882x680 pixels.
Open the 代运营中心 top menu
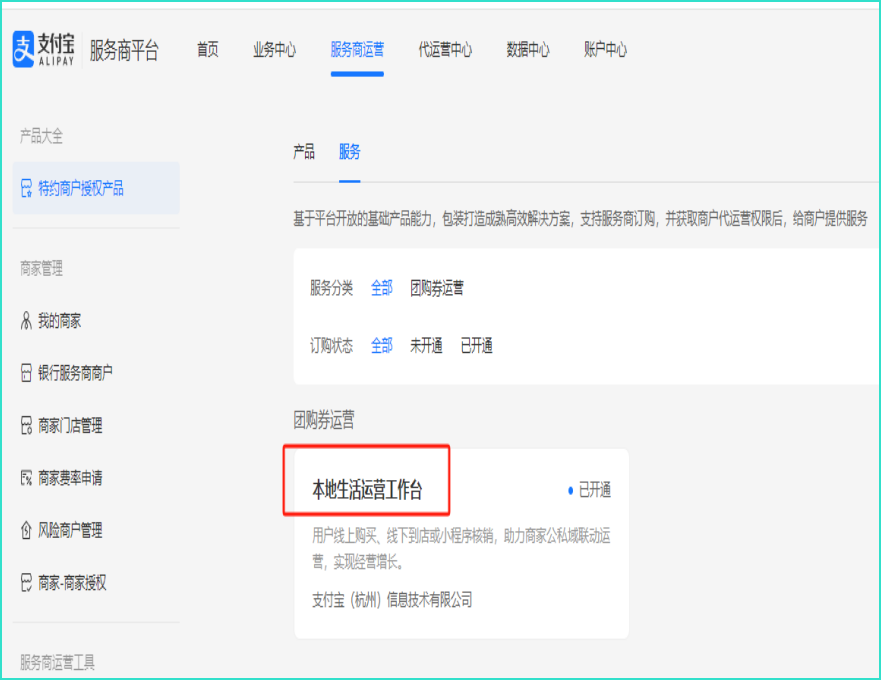click(x=445, y=50)
